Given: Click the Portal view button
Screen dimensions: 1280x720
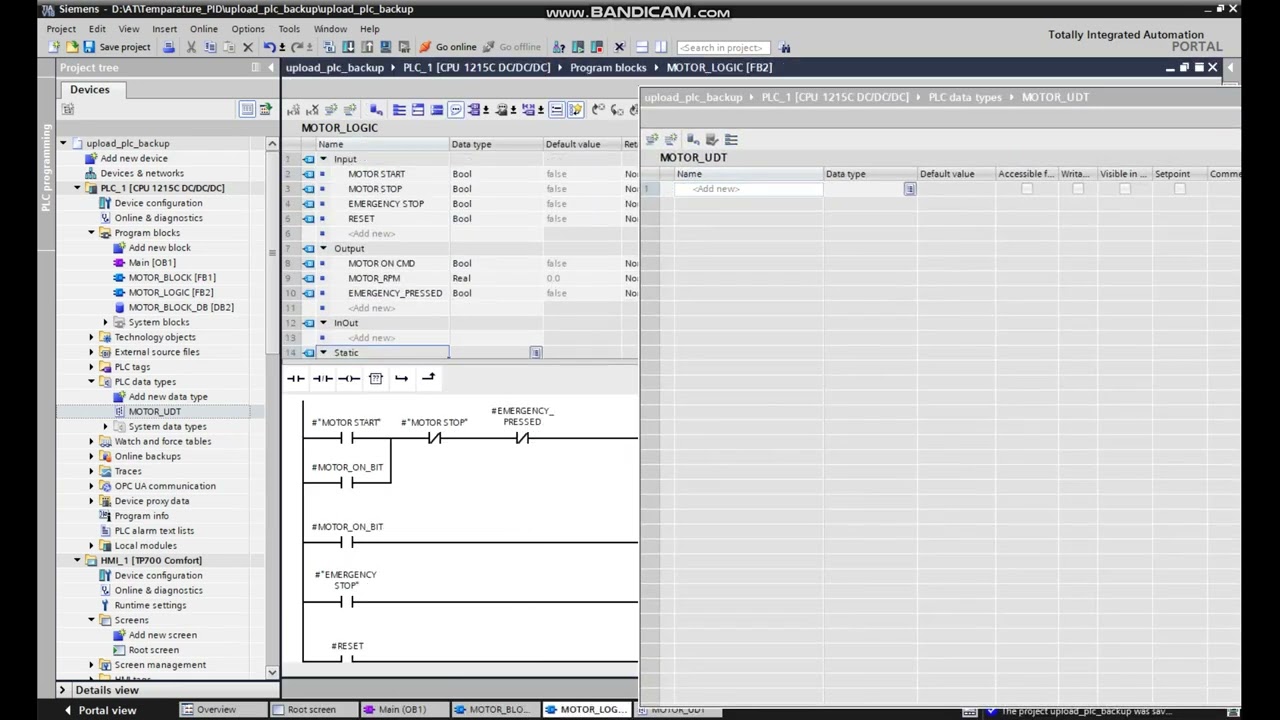Looking at the screenshot, I should (x=100, y=710).
